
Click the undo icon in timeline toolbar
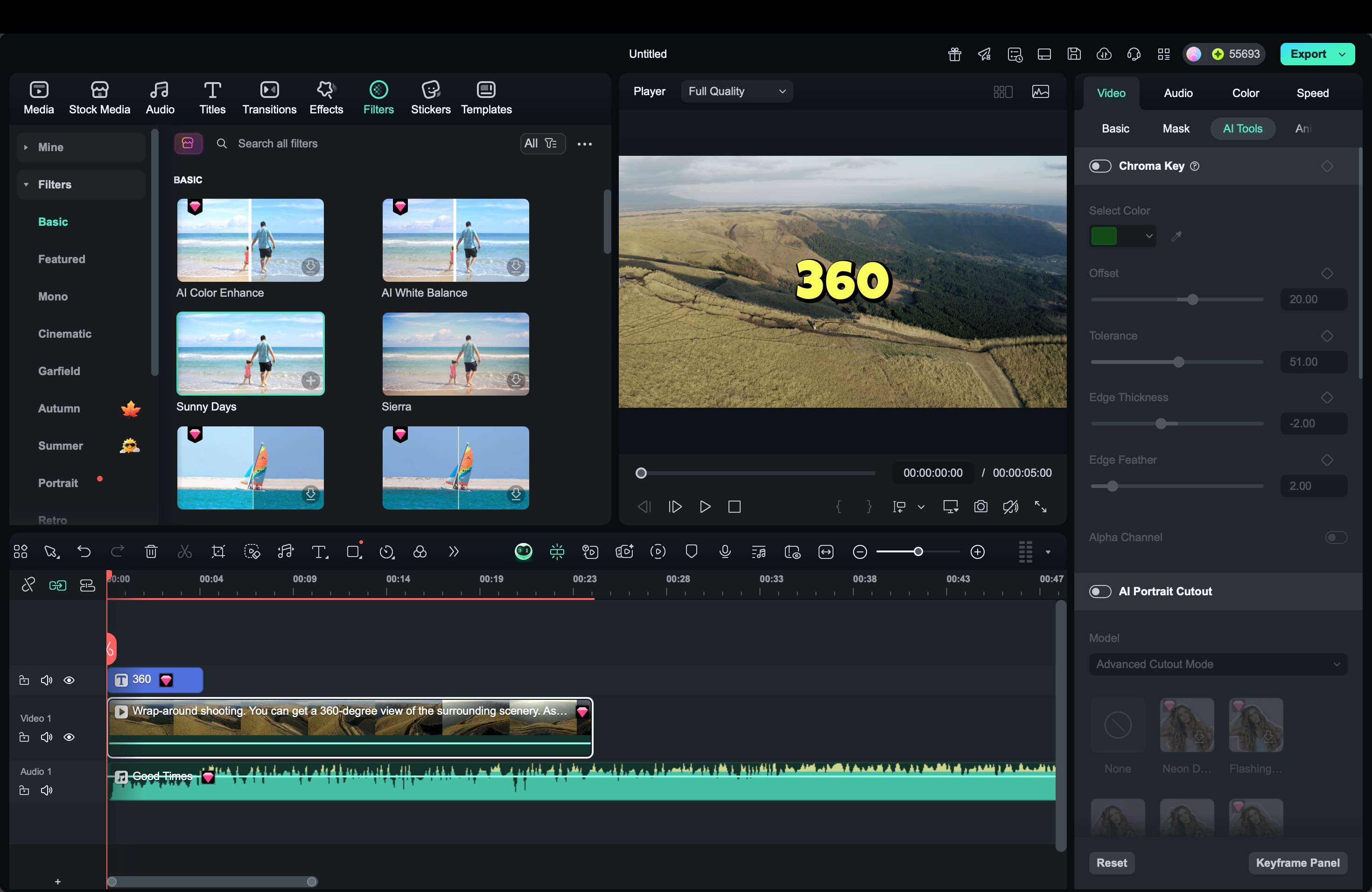[84, 551]
